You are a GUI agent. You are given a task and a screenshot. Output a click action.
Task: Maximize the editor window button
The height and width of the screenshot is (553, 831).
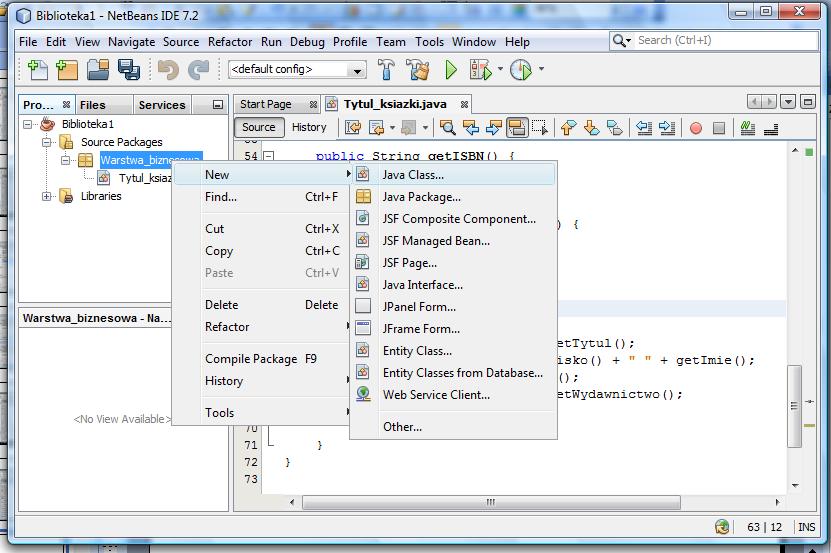(808, 102)
